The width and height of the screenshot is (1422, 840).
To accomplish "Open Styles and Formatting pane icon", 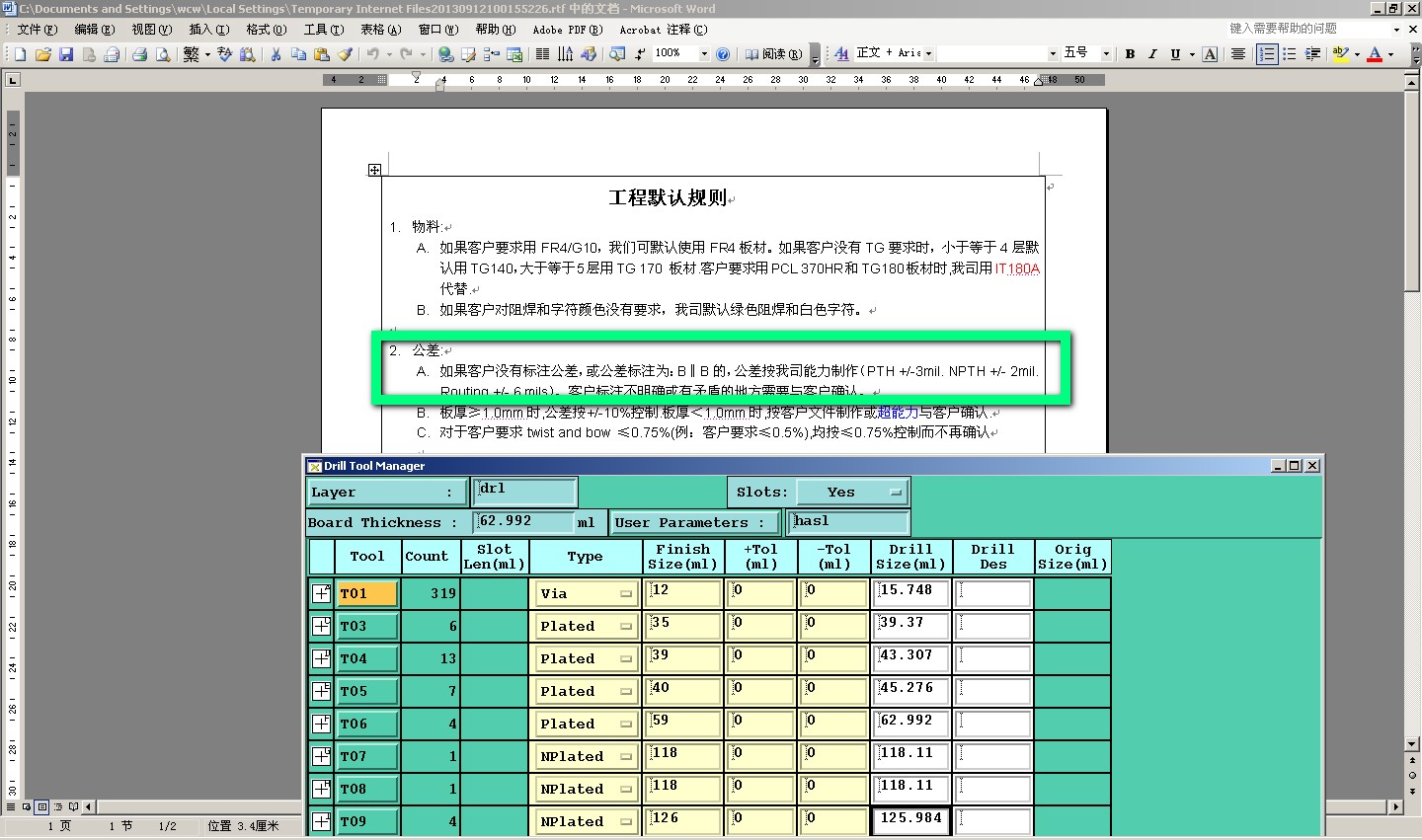I will [x=841, y=53].
